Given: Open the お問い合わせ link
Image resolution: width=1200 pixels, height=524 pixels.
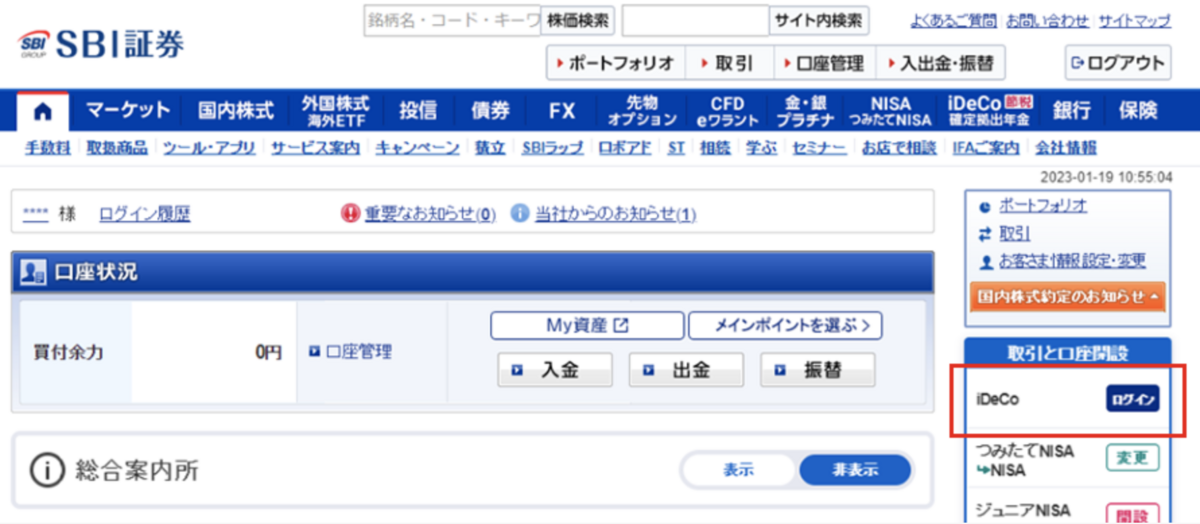Looking at the screenshot, I should pyautogui.click(x=1048, y=20).
